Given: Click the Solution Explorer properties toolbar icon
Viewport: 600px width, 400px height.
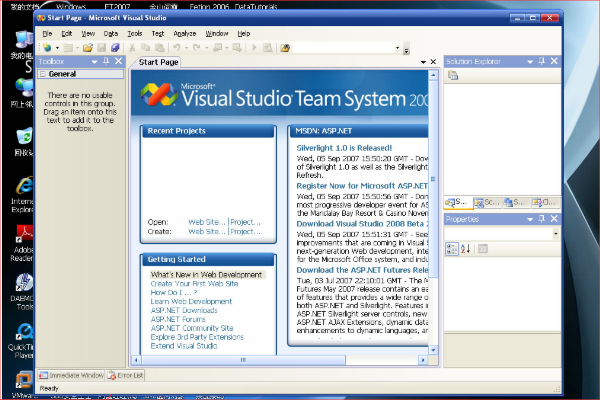Looking at the screenshot, I should point(453,75).
